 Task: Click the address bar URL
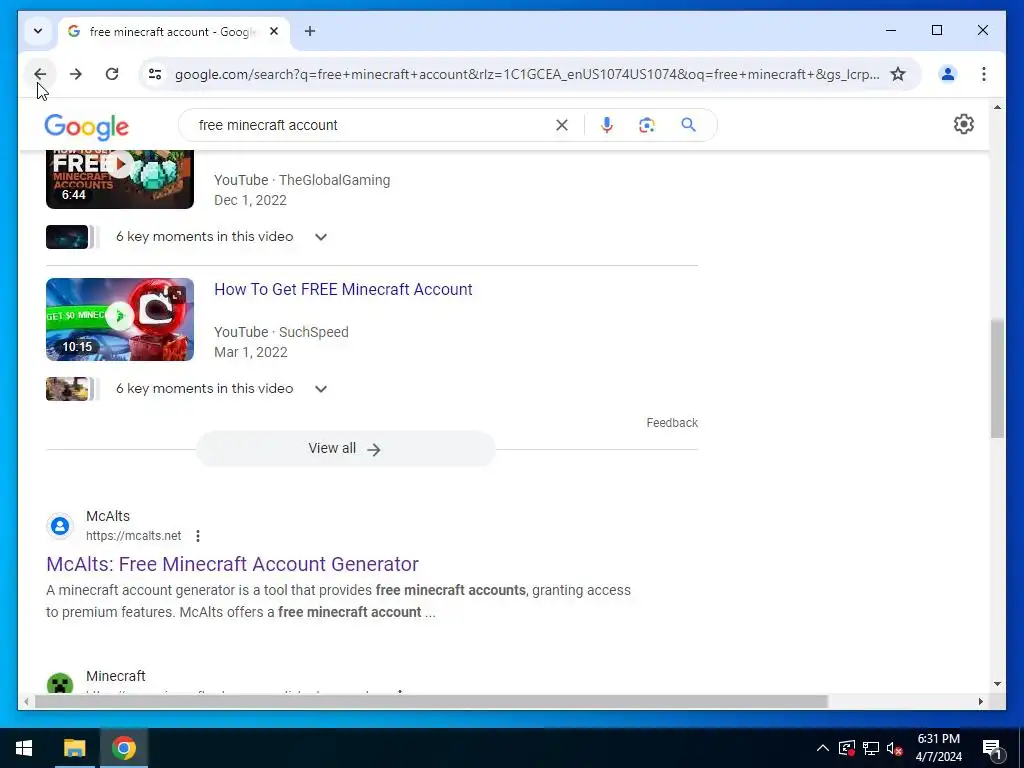[526, 74]
